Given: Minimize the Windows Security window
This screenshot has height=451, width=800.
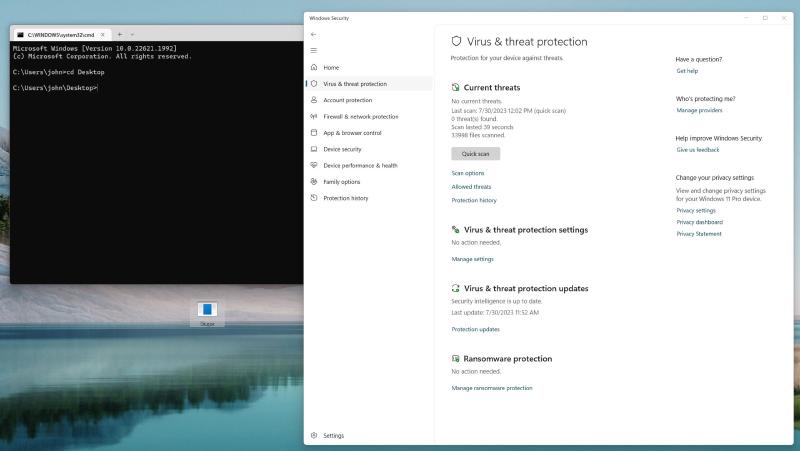Looking at the screenshot, I should coord(746,18).
